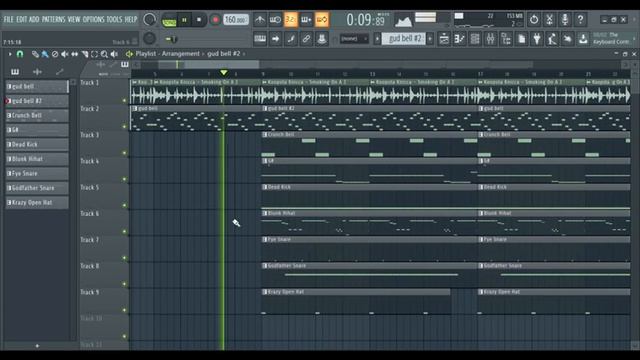This screenshot has height=360, width=640.
Task: Open the gud bell #2 pattern selector
Action: pyautogui.click(x=404, y=39)
